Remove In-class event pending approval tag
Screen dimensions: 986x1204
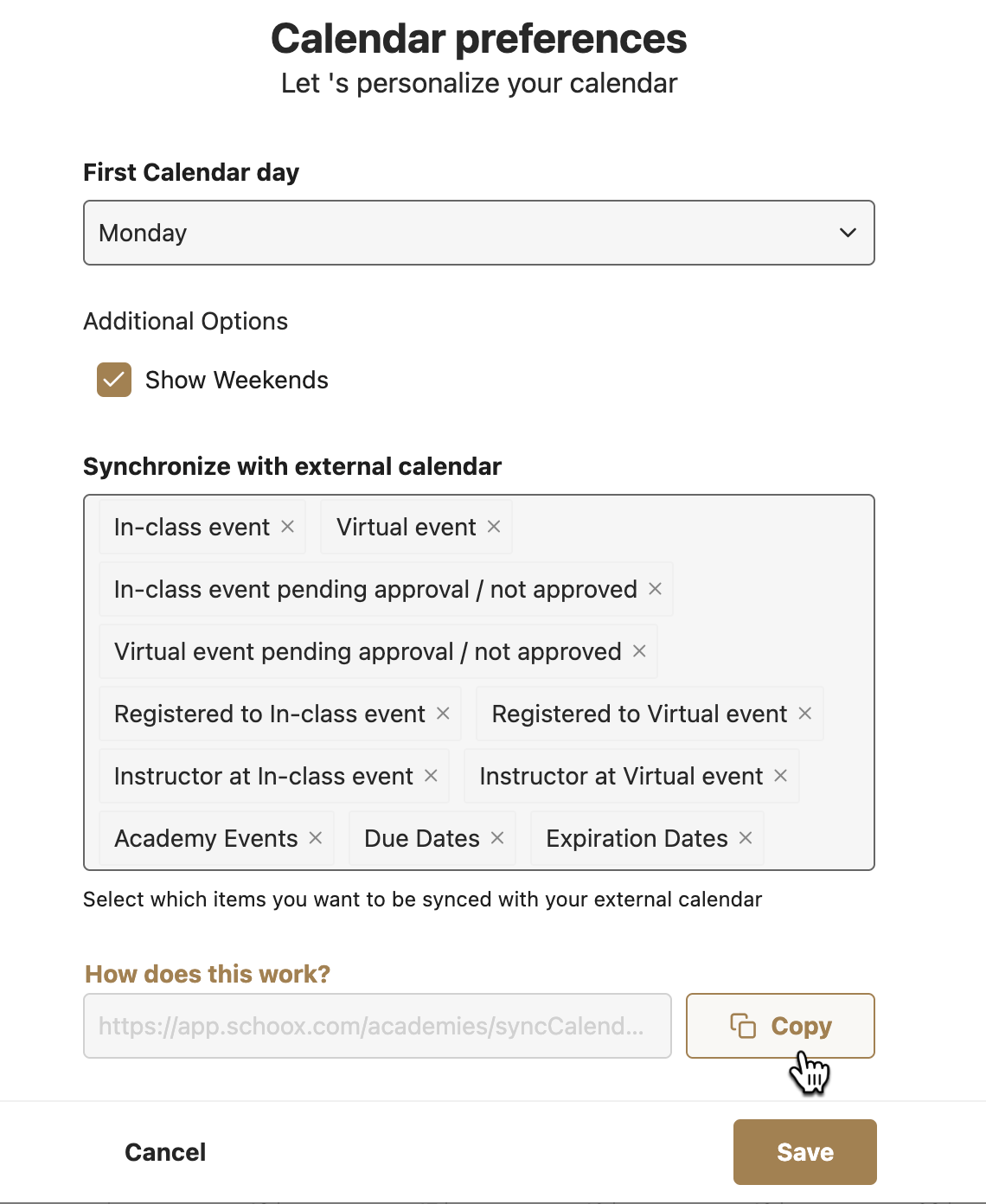tap(655, 589)
